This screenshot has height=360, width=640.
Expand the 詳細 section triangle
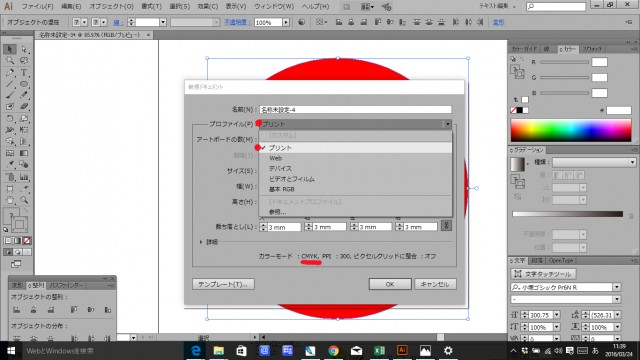click(201, 242)
